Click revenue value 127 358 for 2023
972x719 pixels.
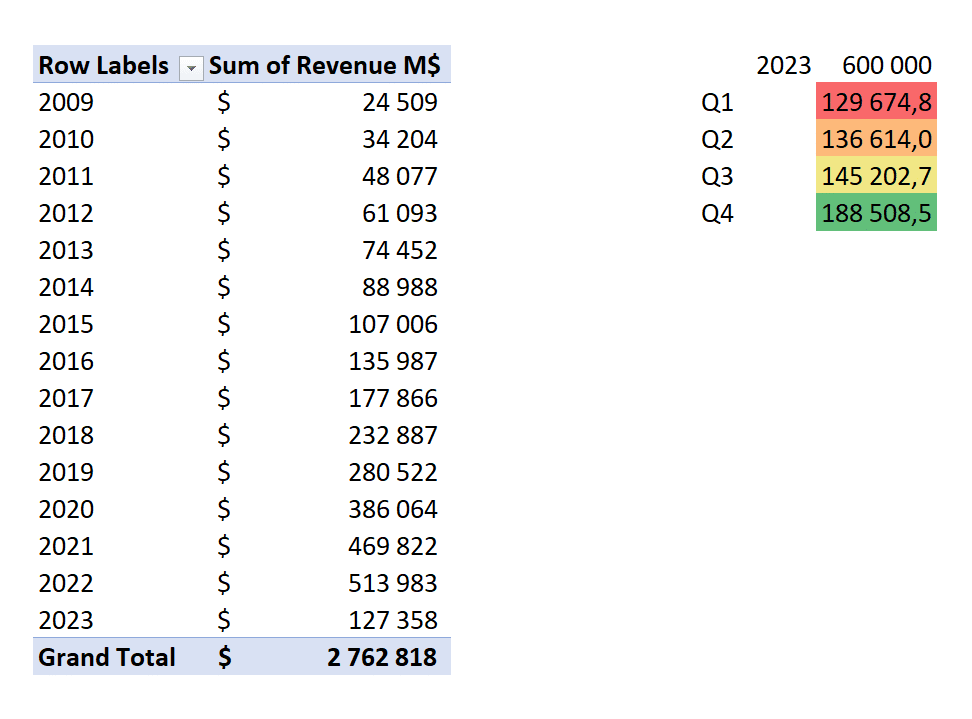[392, 620]
